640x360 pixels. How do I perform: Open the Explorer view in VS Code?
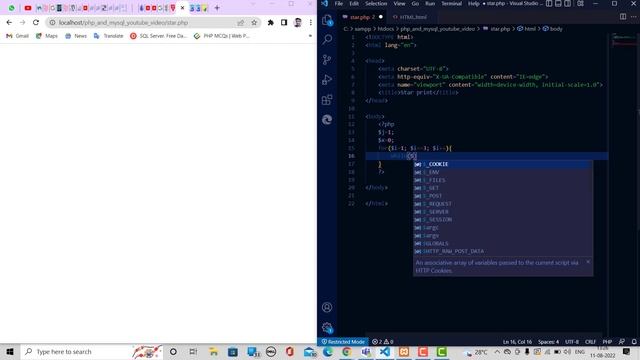pyautogui.click(x=327, y=20)
